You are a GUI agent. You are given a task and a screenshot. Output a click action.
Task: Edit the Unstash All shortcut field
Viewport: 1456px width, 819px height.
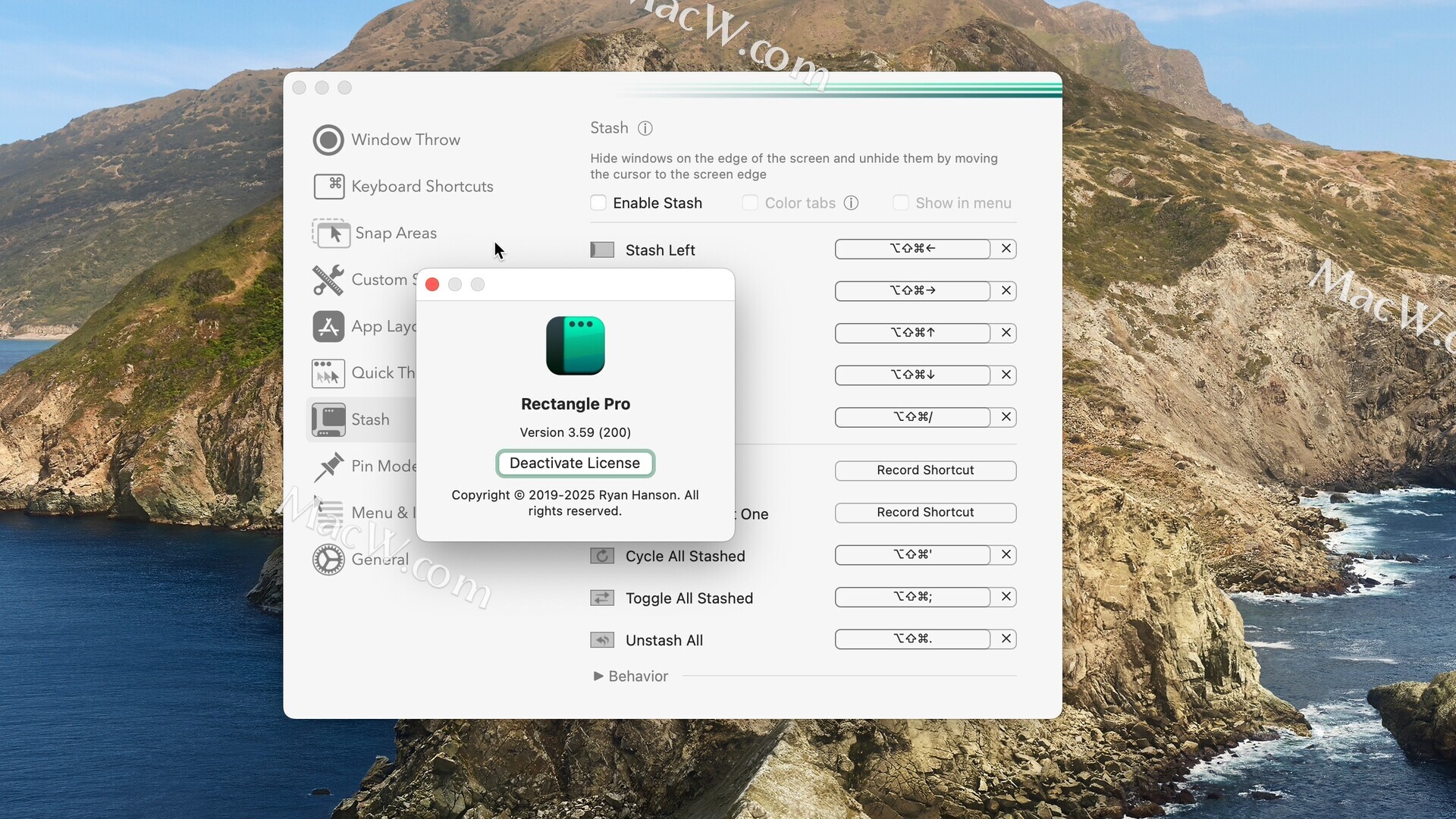912,639
